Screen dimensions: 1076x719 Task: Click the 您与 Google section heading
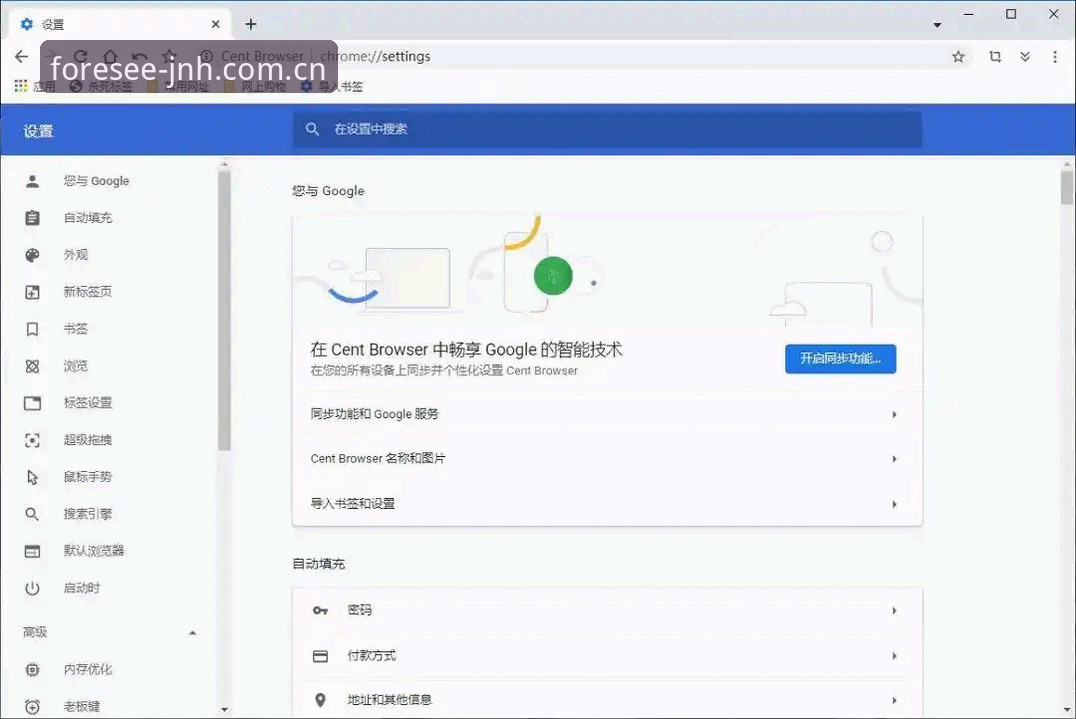point(328,191)
